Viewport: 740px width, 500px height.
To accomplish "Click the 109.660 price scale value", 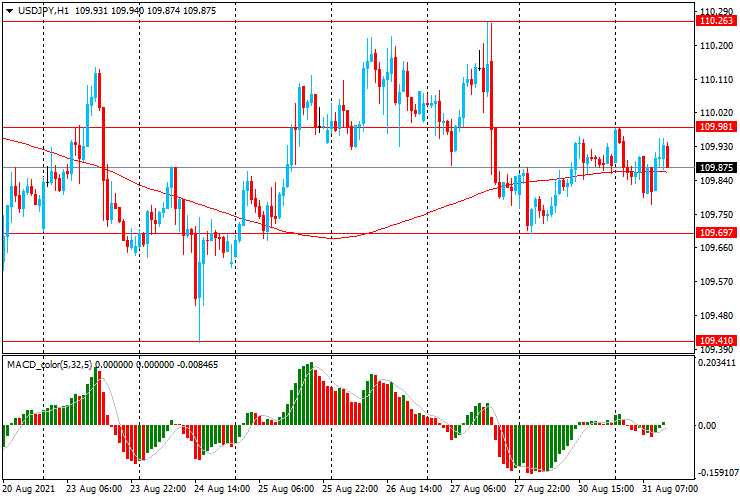I will point(716,248).
